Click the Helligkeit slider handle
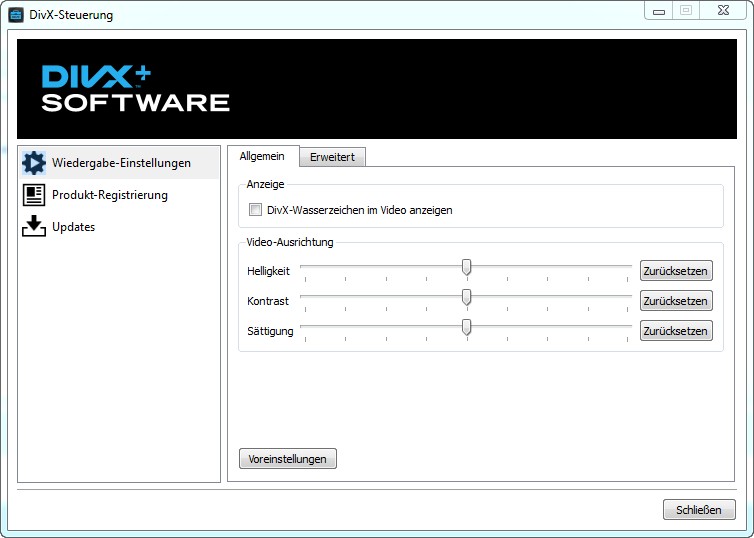 [x=466, y=267]
